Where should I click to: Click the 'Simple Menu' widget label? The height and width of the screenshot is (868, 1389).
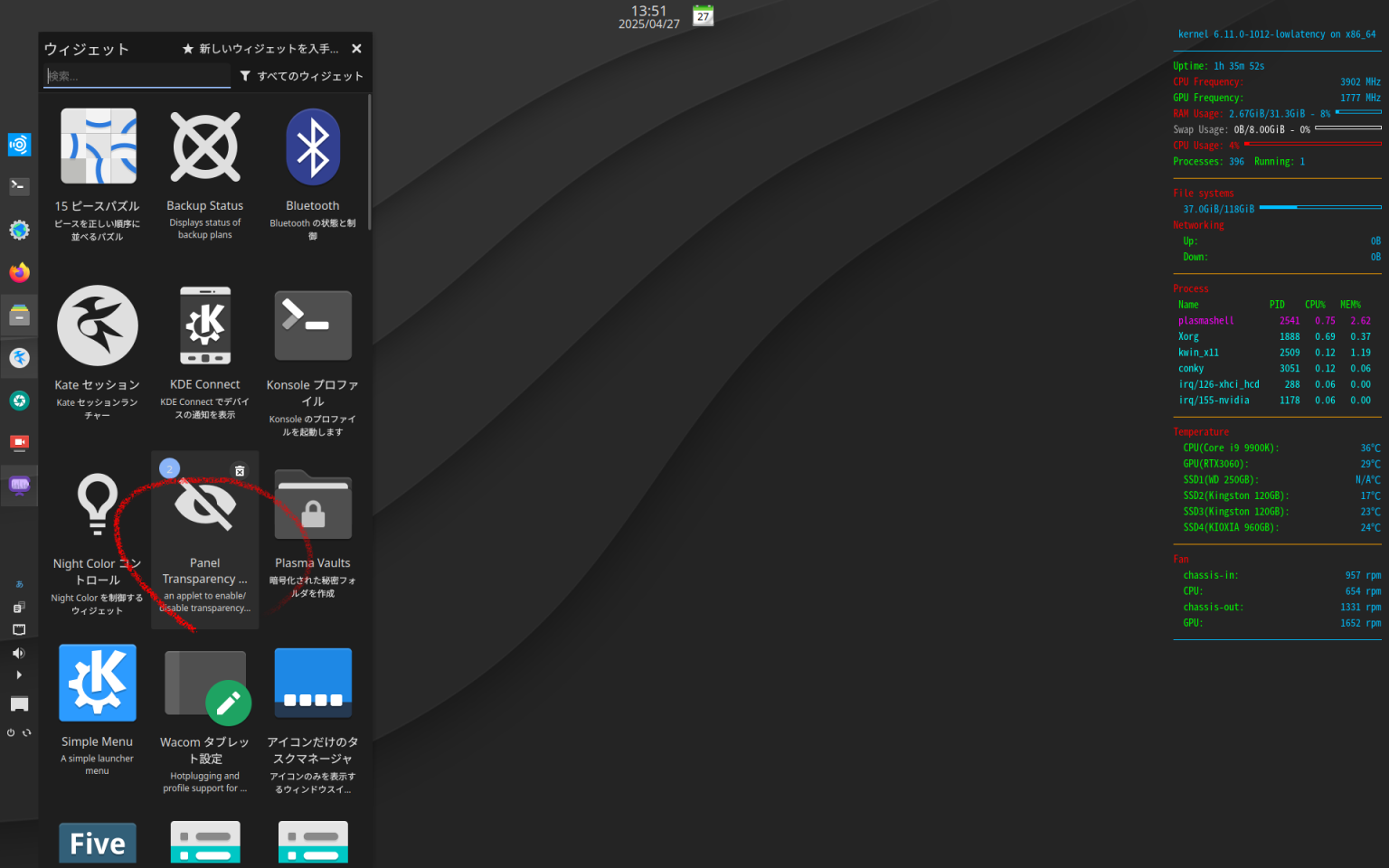point(98,741)
